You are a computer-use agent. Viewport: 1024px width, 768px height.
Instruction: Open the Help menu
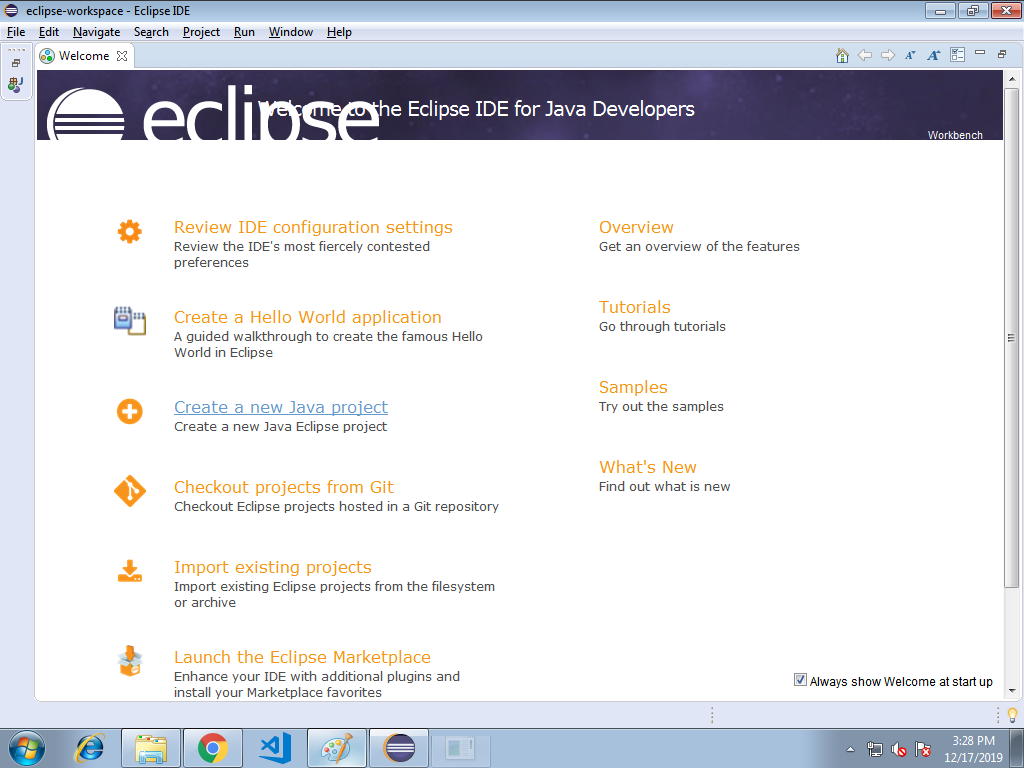click(339, 32)
